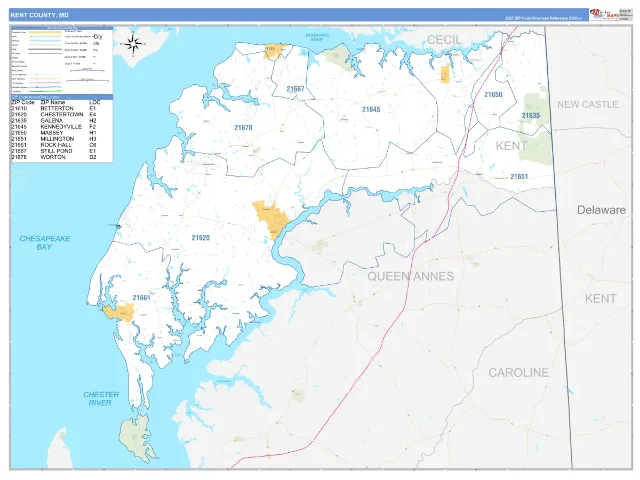
Task: Select the "KENT COUNTY, MD" map title
Action: tap(40, 15)
